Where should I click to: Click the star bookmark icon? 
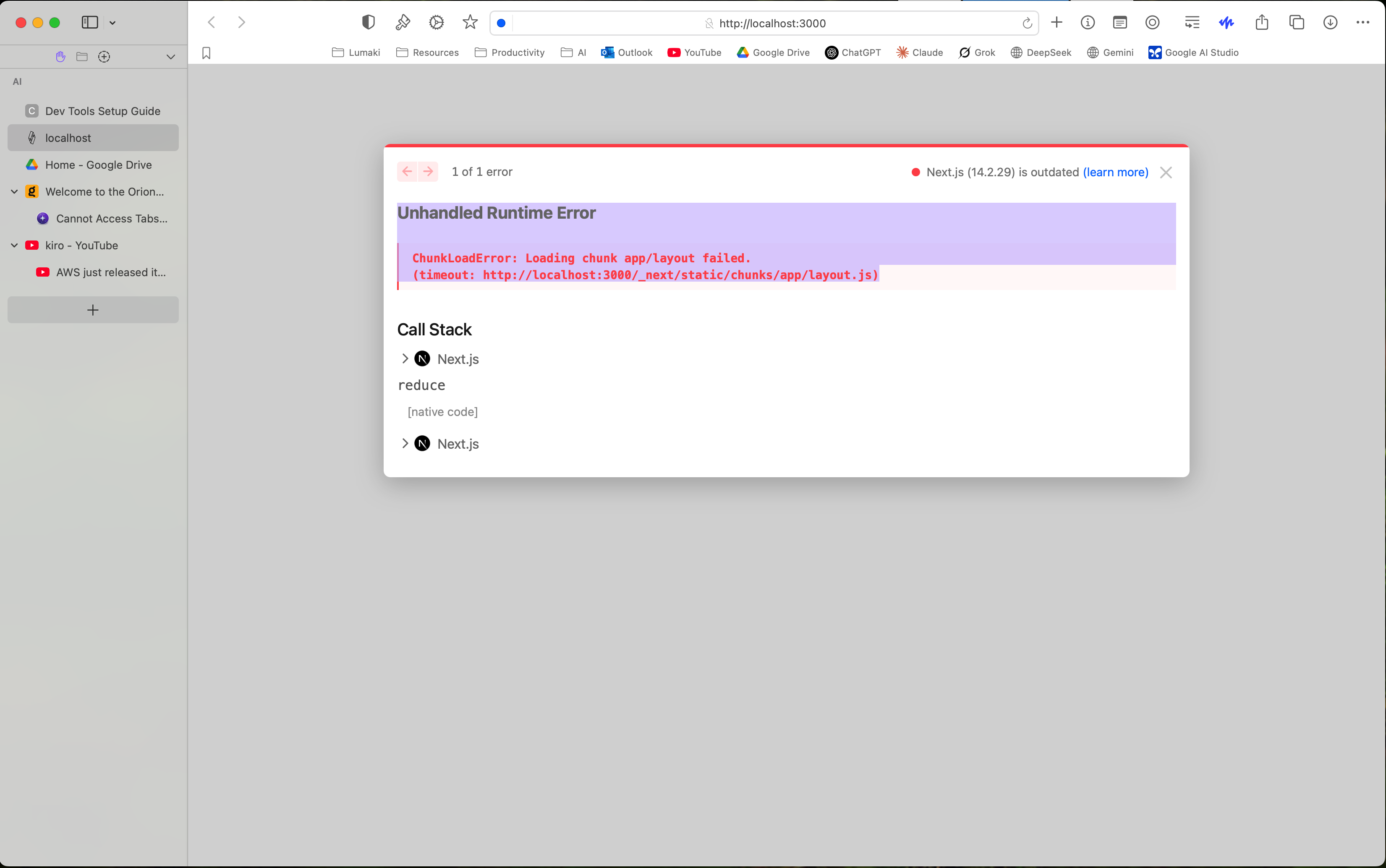470,22
